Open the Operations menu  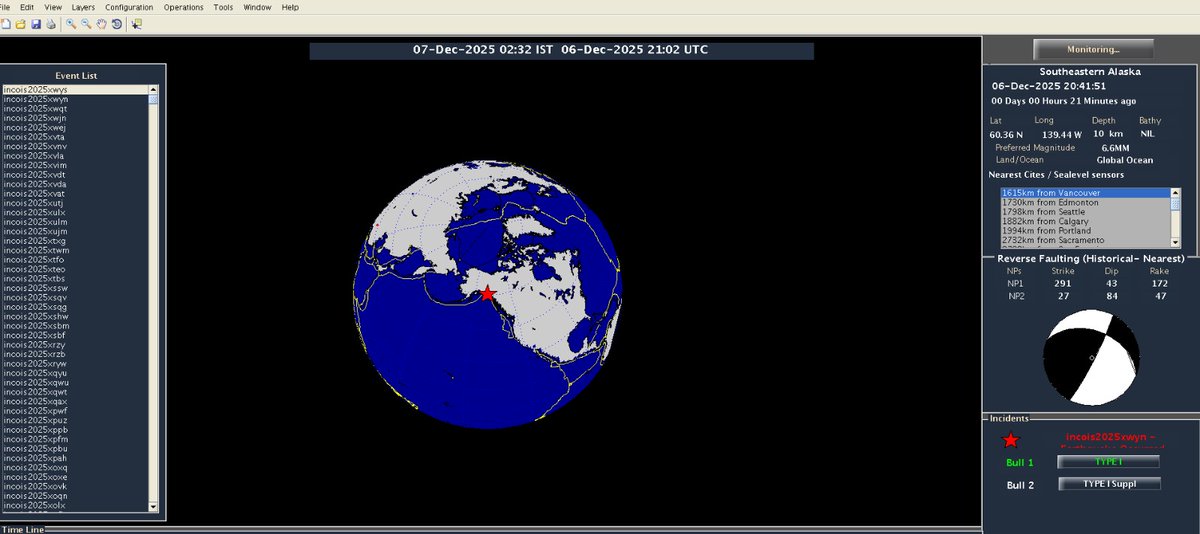point(183,7)
